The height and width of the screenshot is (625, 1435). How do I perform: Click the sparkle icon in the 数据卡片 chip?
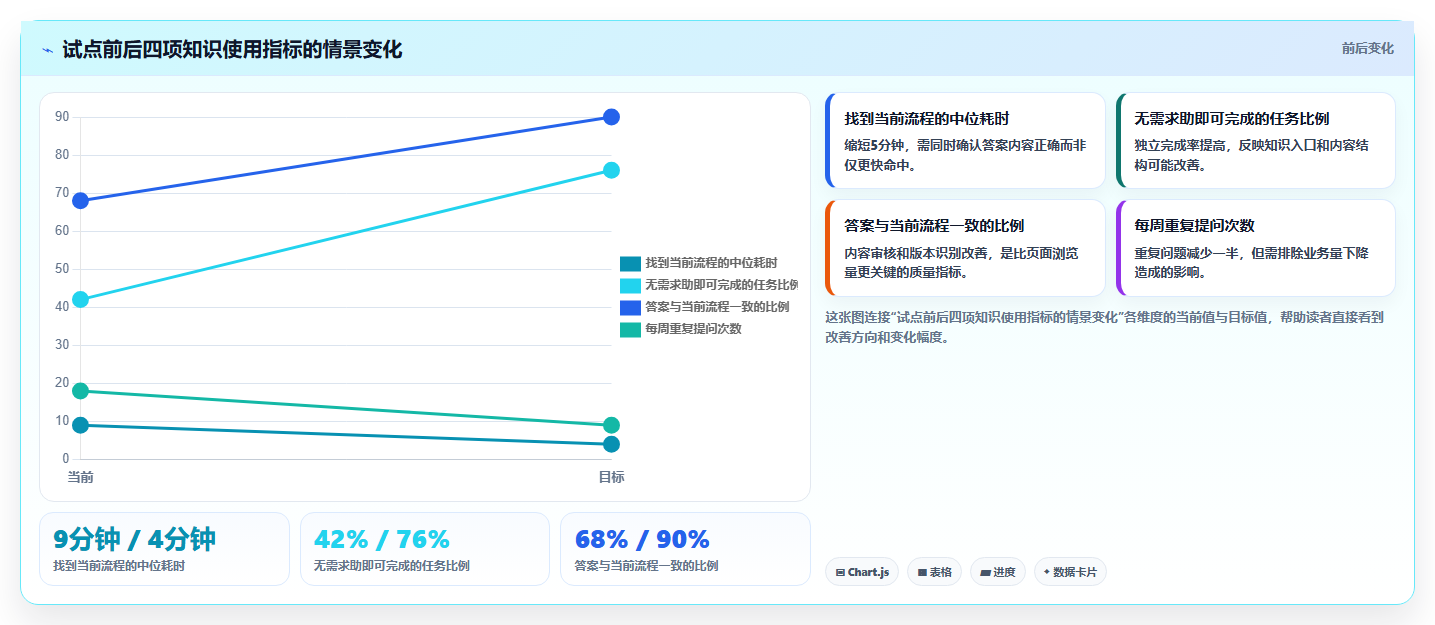(x=1047, y=572)
